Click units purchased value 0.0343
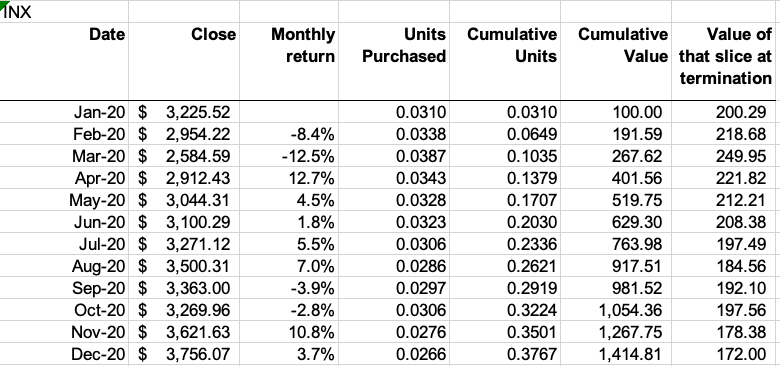The width and height of the screenshot is (780, 366). click(x=394, y=178)
